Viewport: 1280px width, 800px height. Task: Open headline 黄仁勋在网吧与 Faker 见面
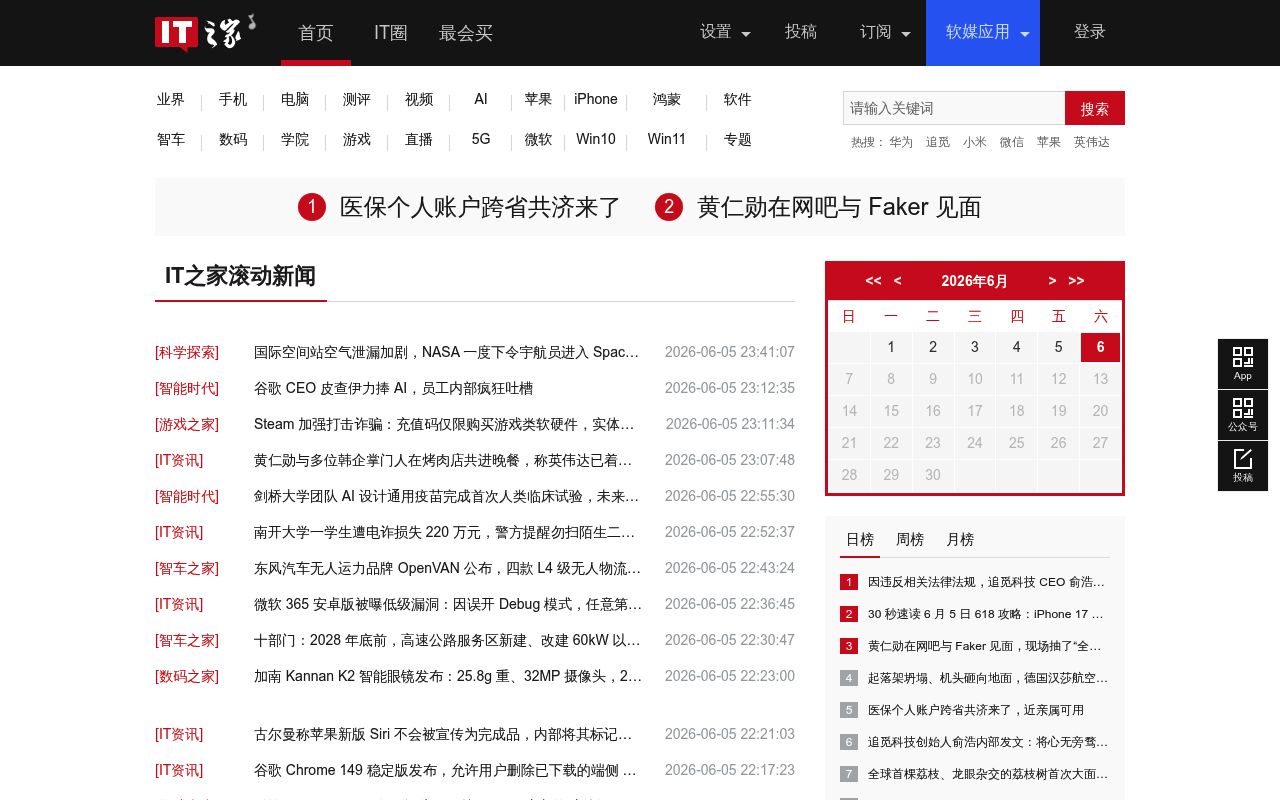point(839,207)
